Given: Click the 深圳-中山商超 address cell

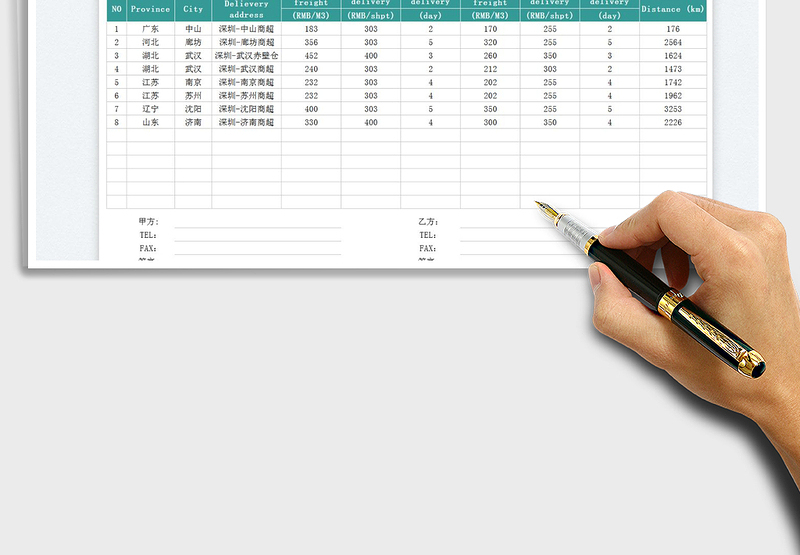Looking at the screenshot, I should tap(246, 29).
